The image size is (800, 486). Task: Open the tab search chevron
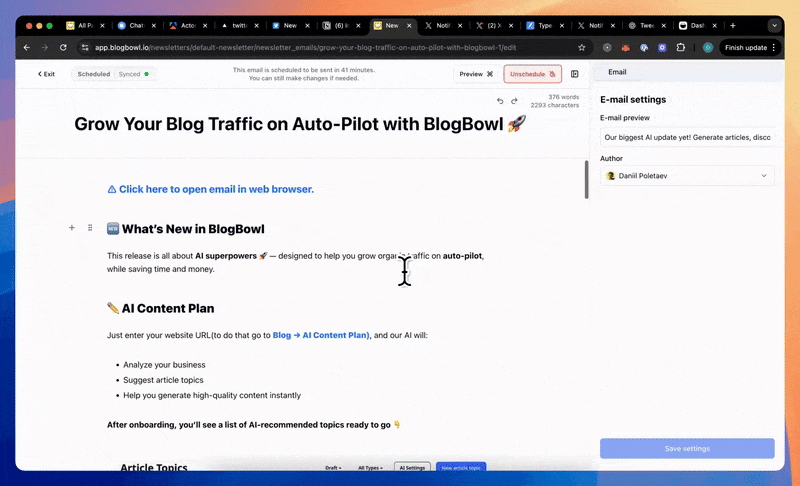click(x=774, y=25)
